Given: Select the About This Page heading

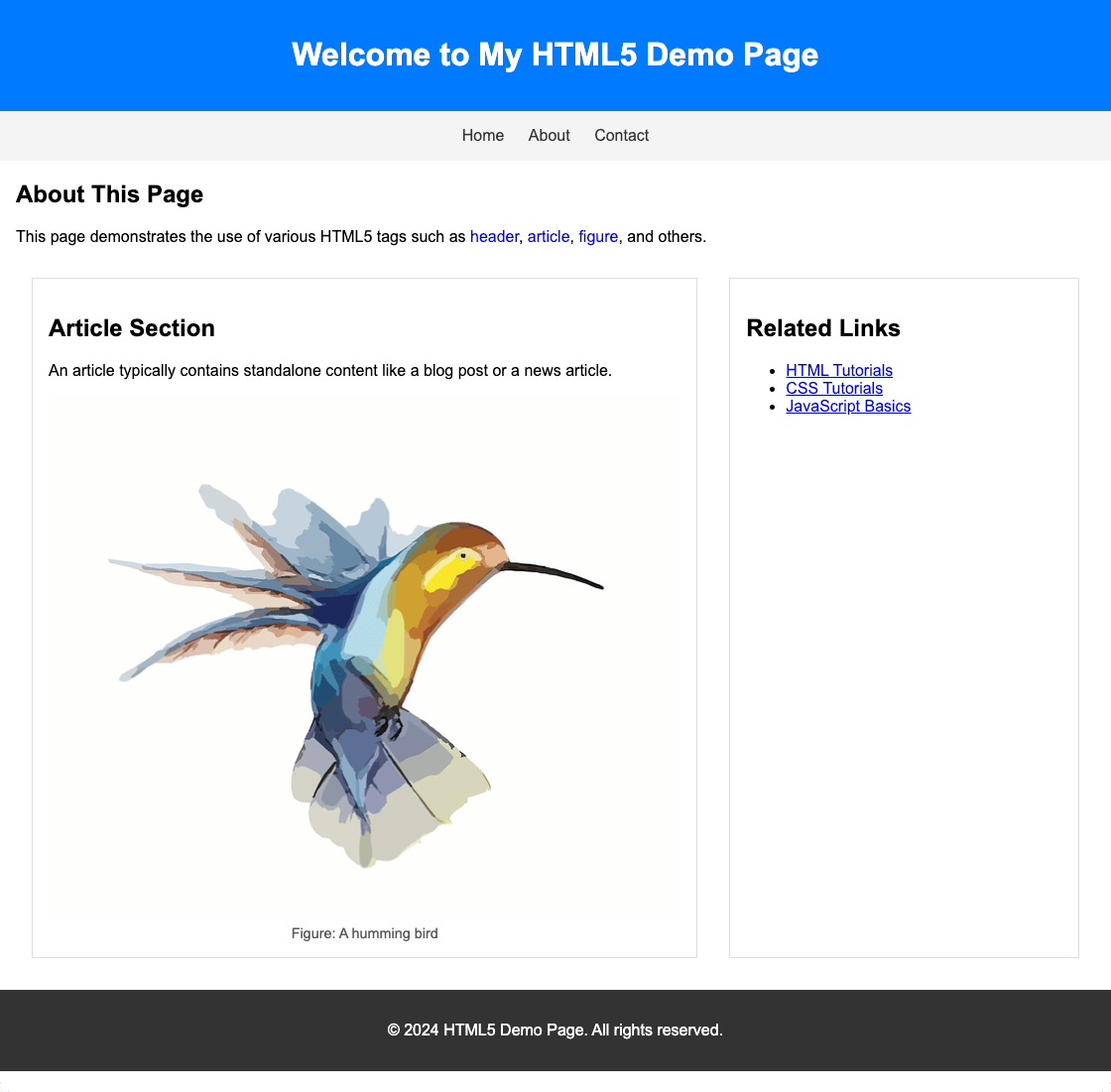Looking at the screenshot, I should pyautogui.click(x=109, y=194).
